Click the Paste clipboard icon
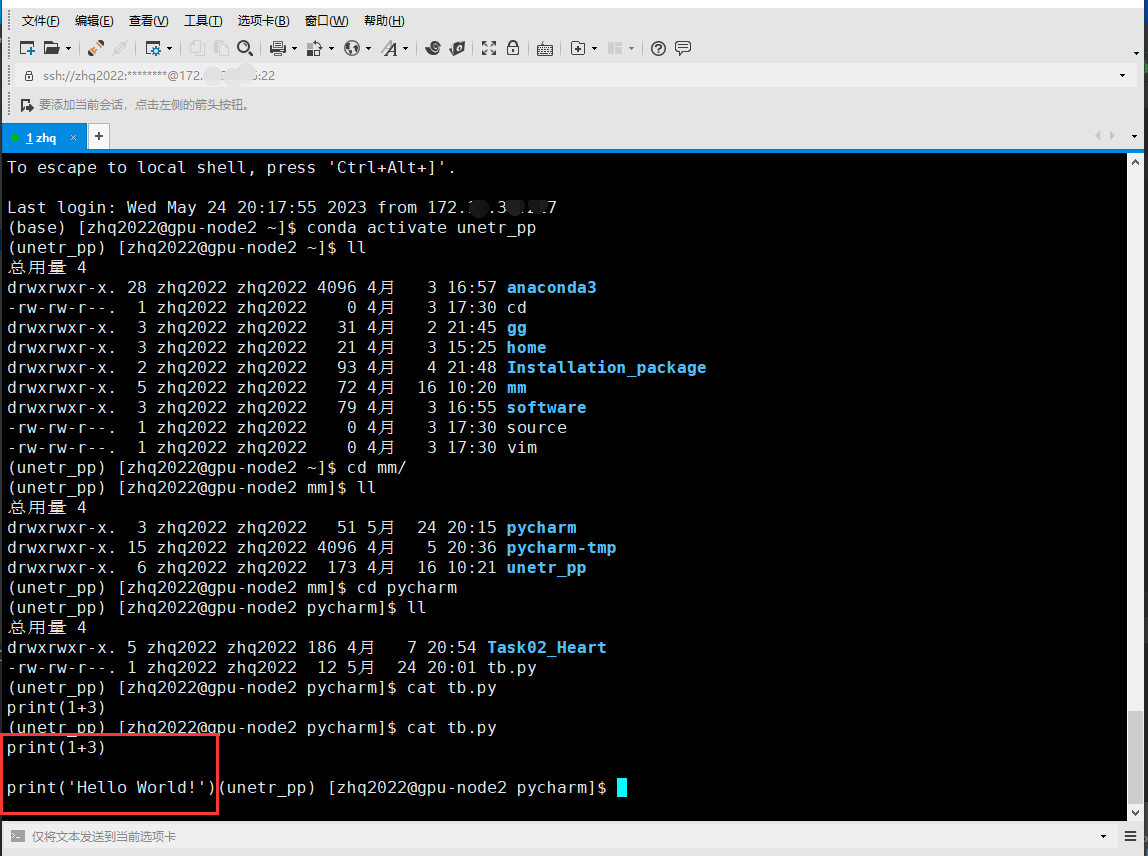This screenshot has height=856, width=1148. 221,48
